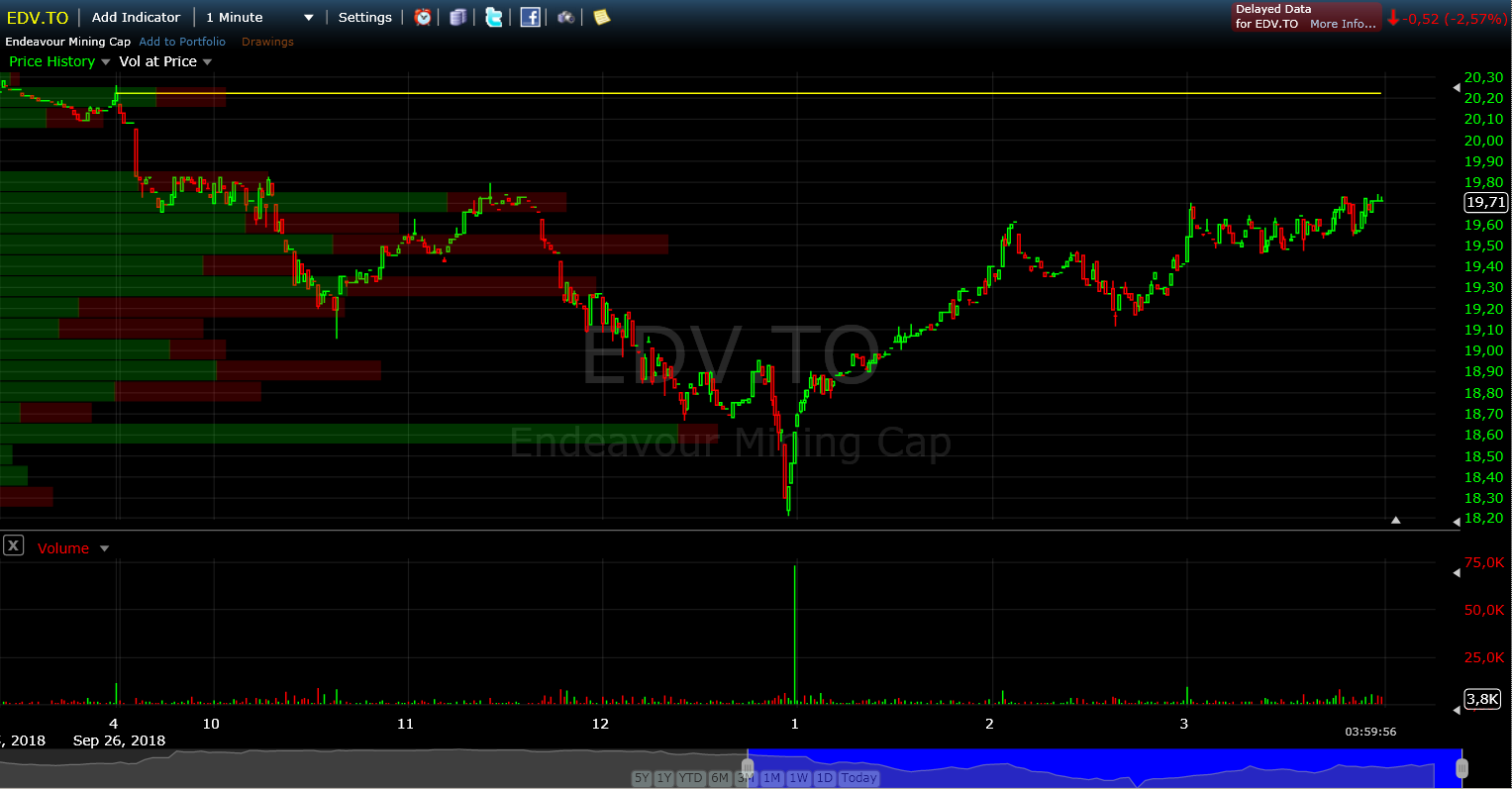
Task: Select the 1W time range button
Action: coord(799,778)
